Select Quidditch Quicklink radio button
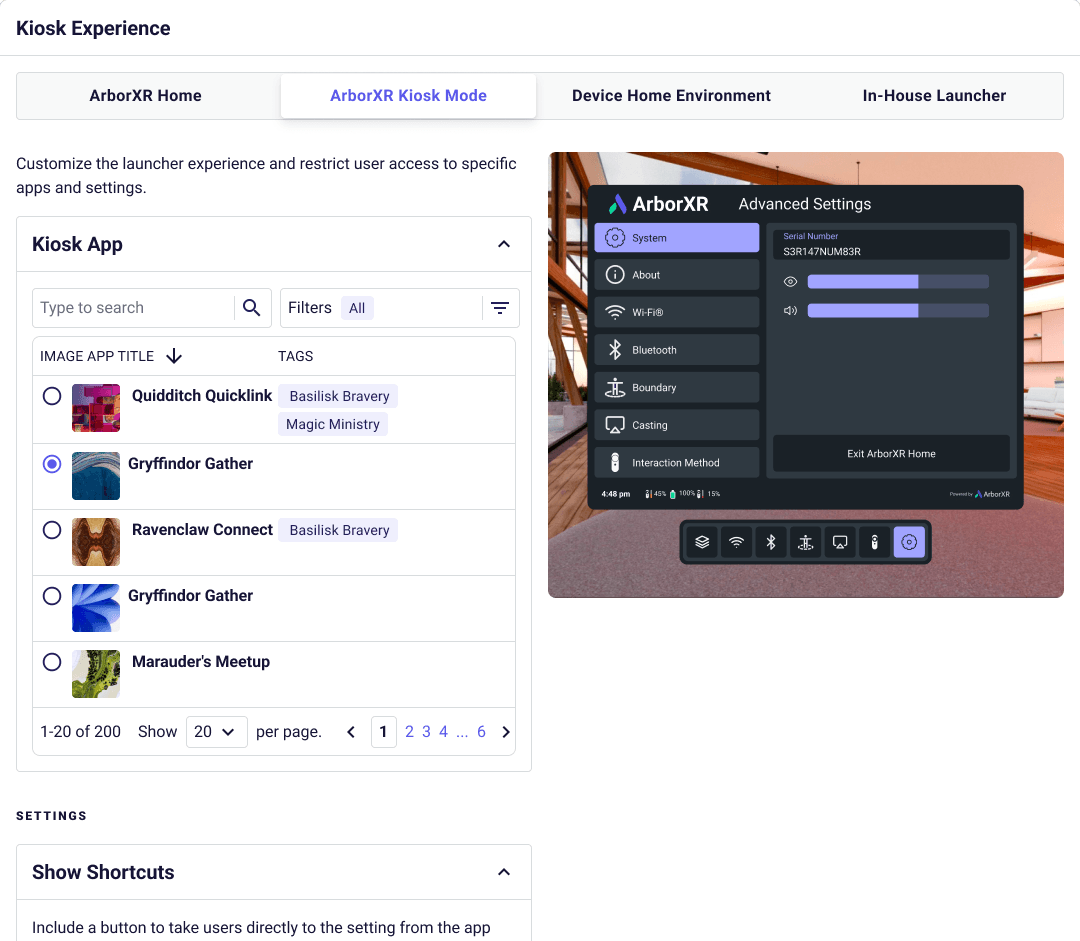1080x941 pixels. (x=52, y=396)
